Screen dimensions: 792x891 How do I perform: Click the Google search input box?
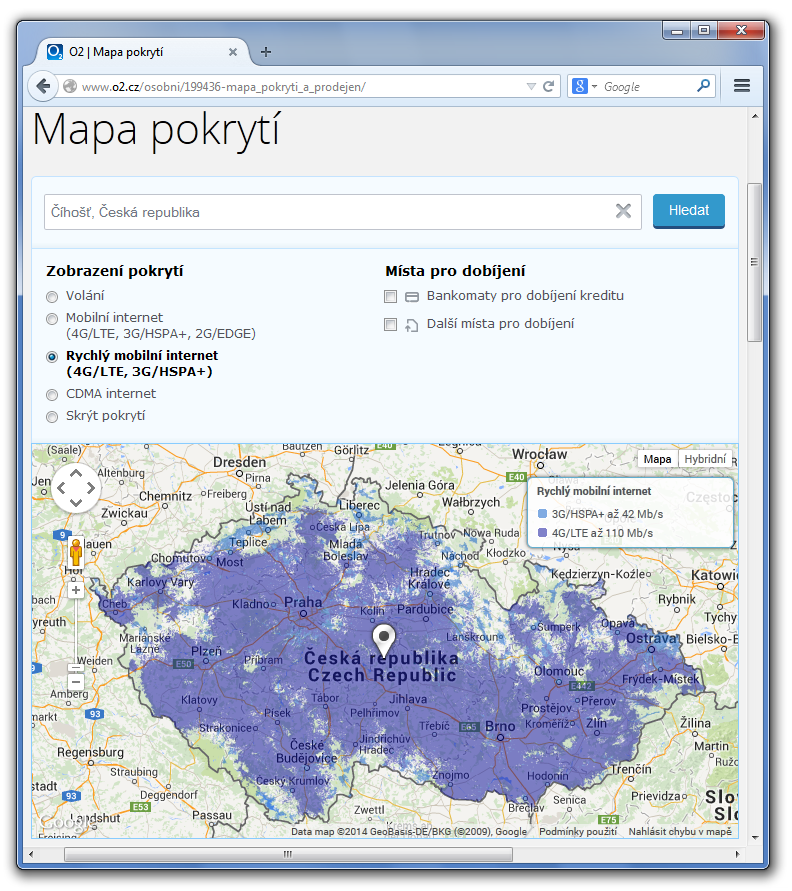(x=648, y=86)
